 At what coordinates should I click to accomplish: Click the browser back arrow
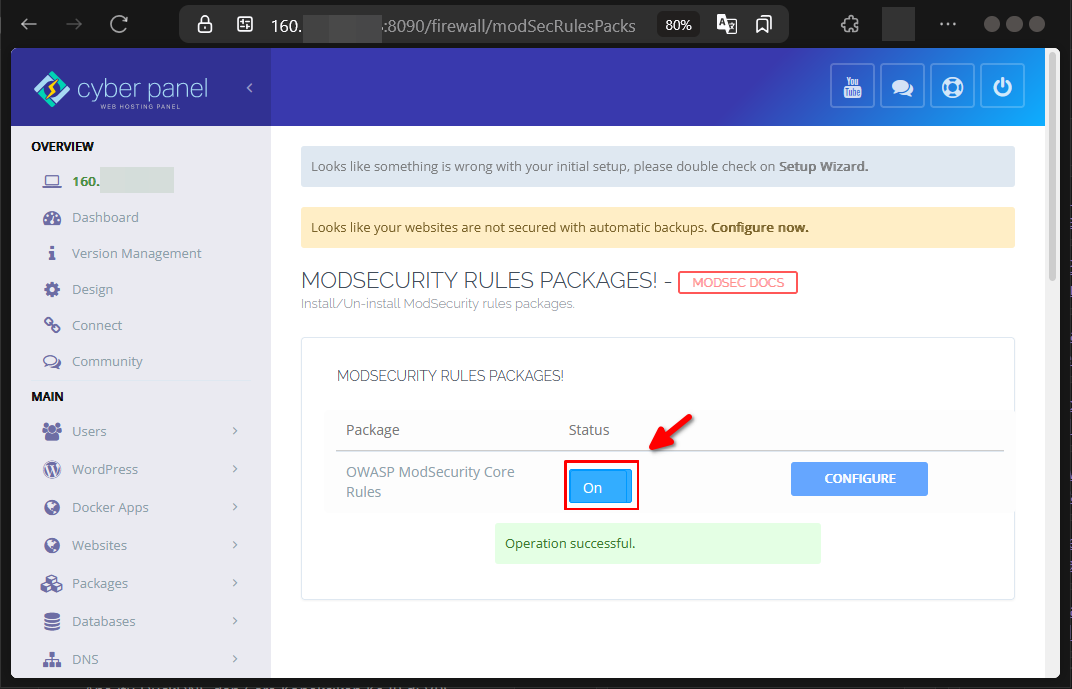28,25
